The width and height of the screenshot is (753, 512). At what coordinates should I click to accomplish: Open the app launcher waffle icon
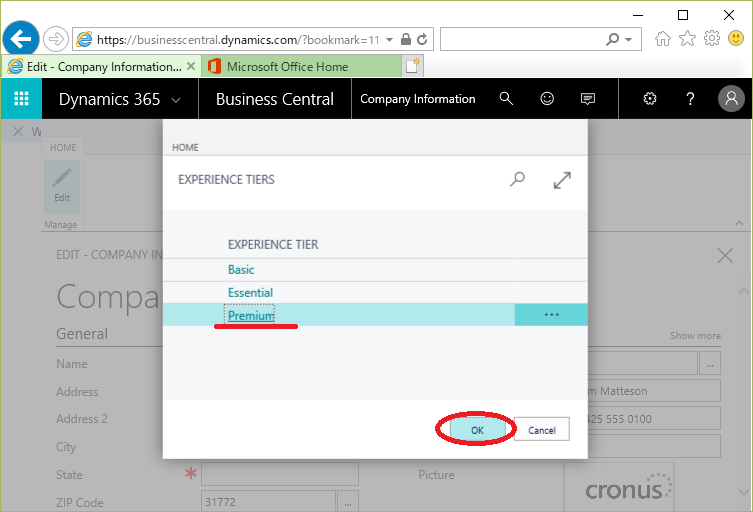21,98
